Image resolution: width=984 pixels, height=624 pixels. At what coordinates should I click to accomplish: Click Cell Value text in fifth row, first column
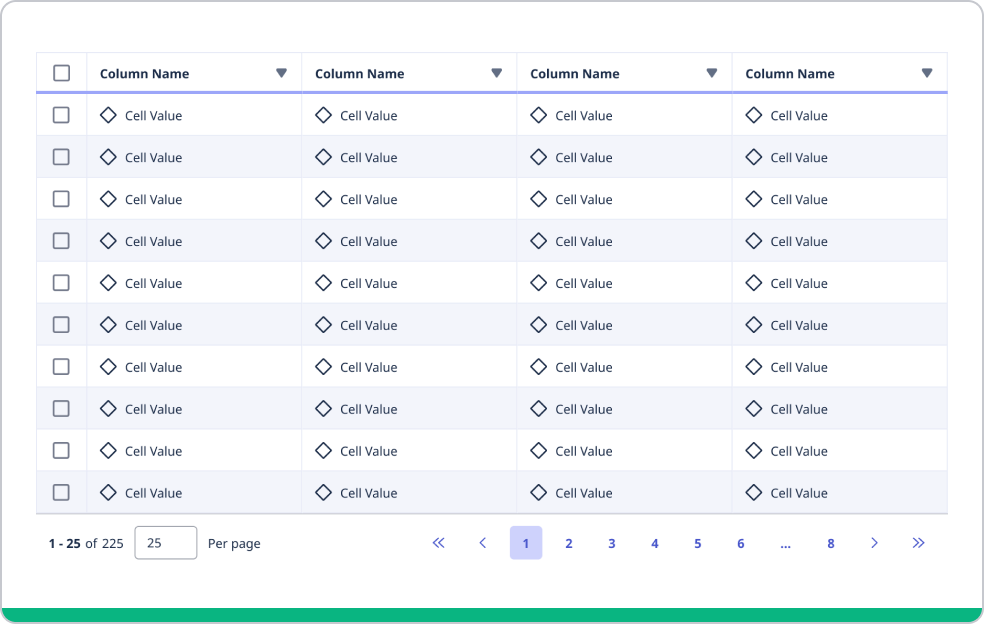click(x=154, y=284)
